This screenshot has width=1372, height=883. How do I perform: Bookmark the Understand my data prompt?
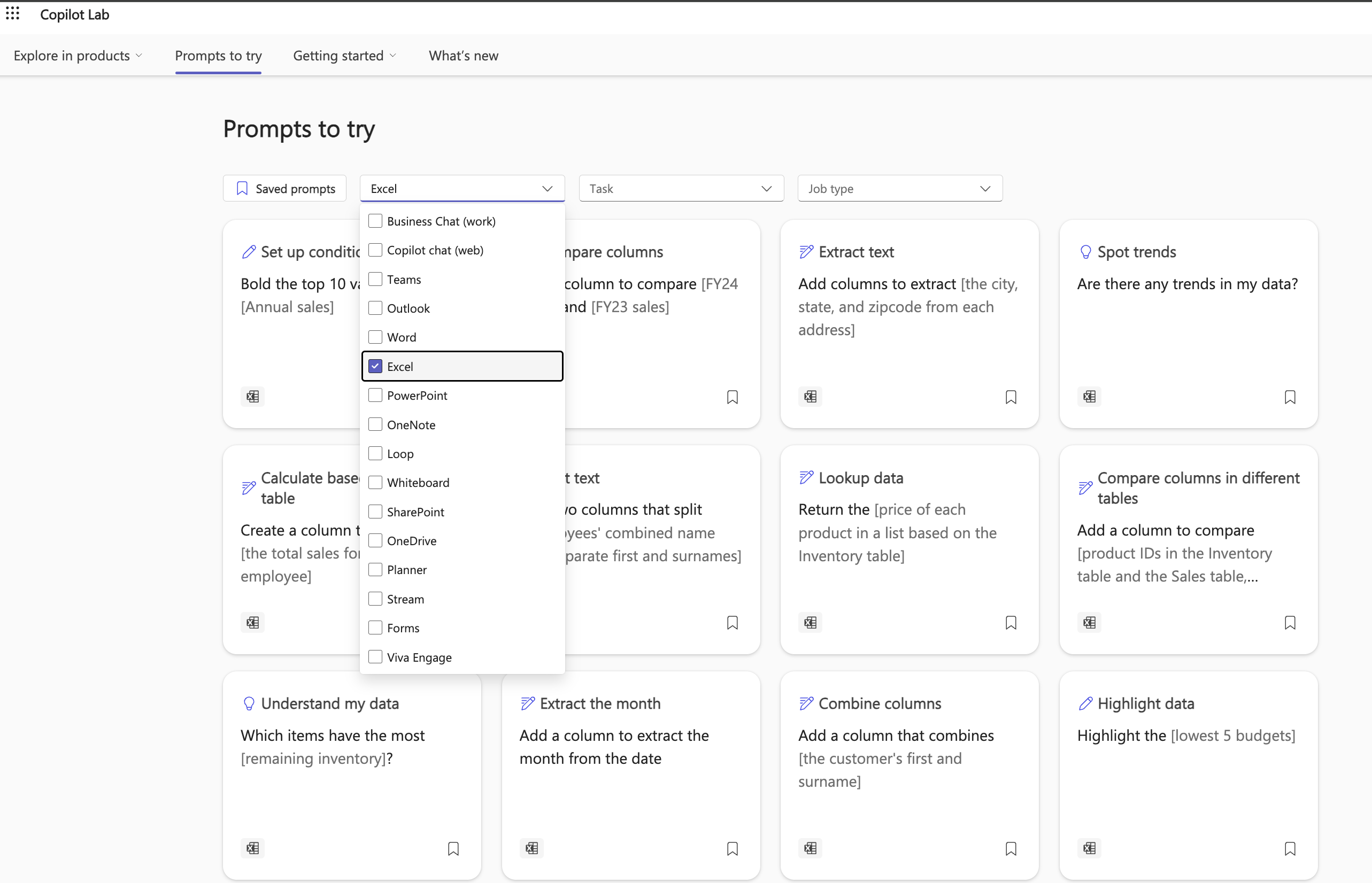453,849
